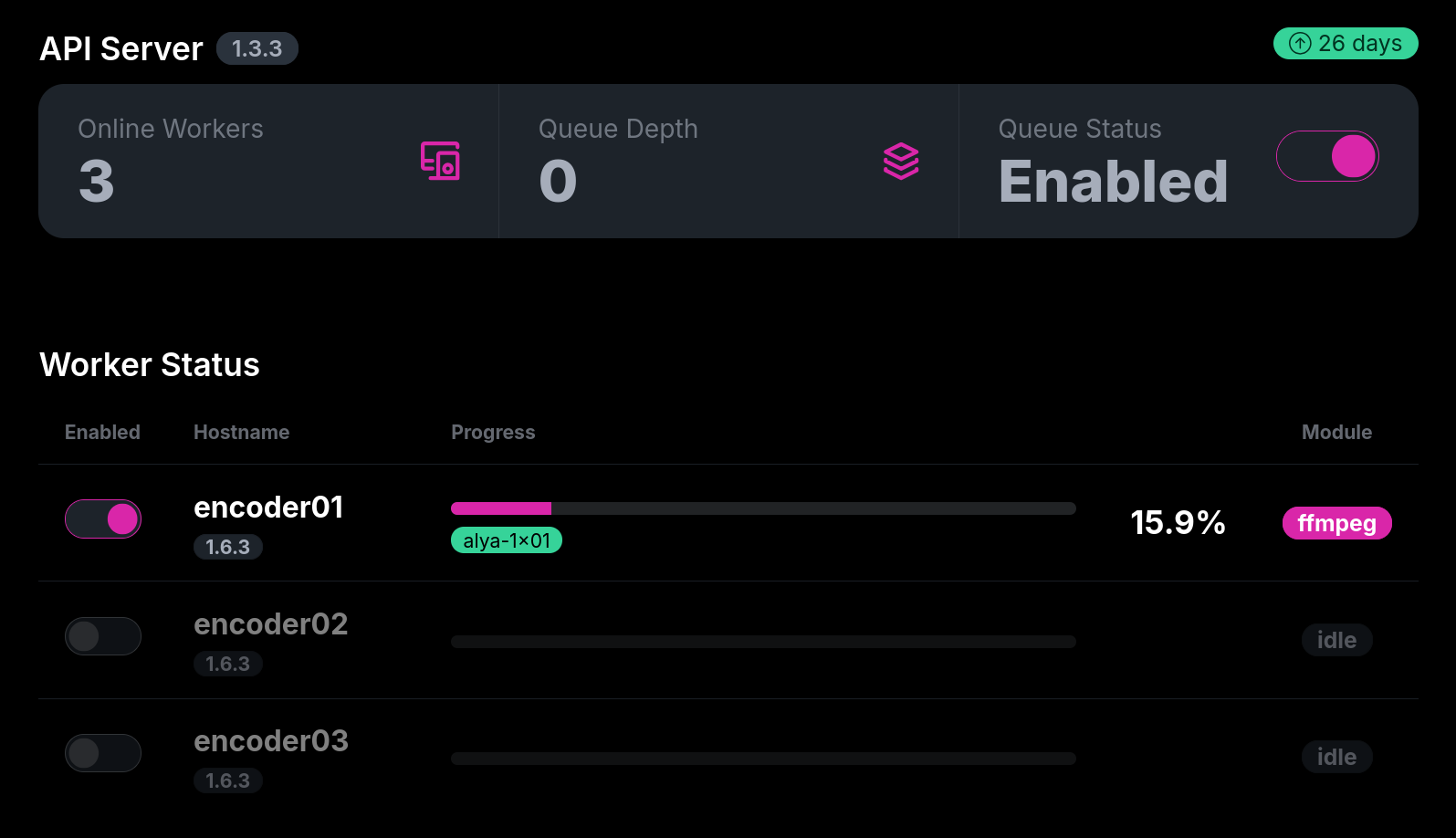The width and height of the screenshot is (1456, 838).
Task: Select the ffmpeg module badge for encoder01
Action: pyautogui.click(x=1336, y=523)
